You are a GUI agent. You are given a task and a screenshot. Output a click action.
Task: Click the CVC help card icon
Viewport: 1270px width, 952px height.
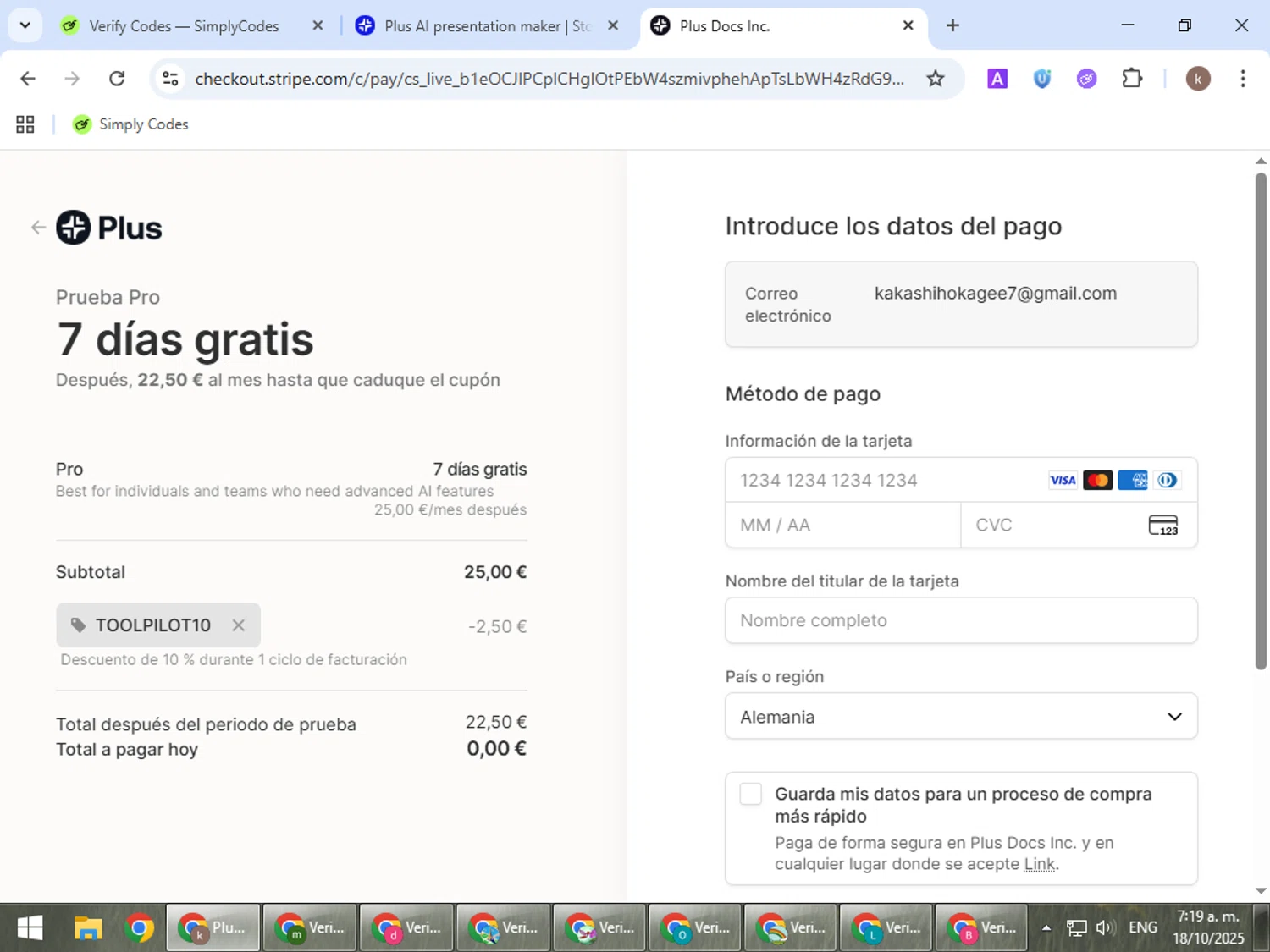(x=1163, y=525)
